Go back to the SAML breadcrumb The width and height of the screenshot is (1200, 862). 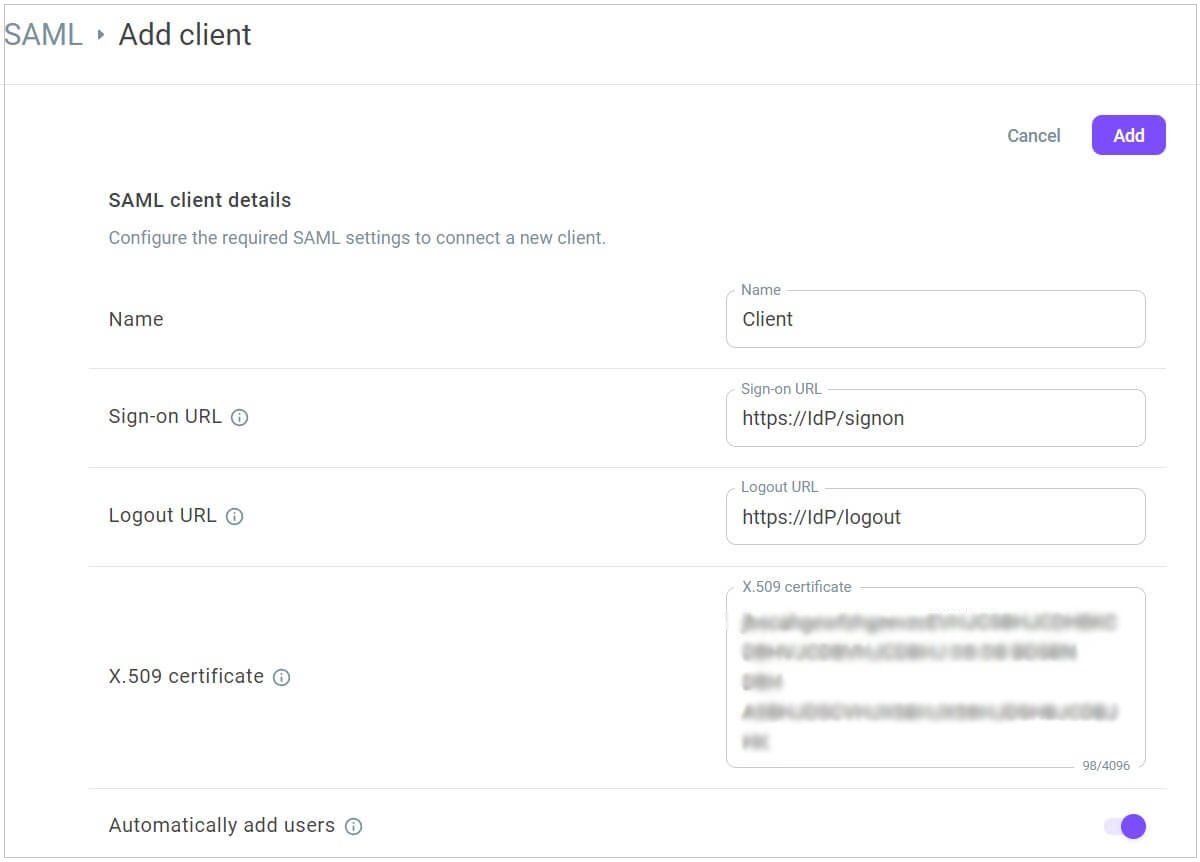click(43, 35)
